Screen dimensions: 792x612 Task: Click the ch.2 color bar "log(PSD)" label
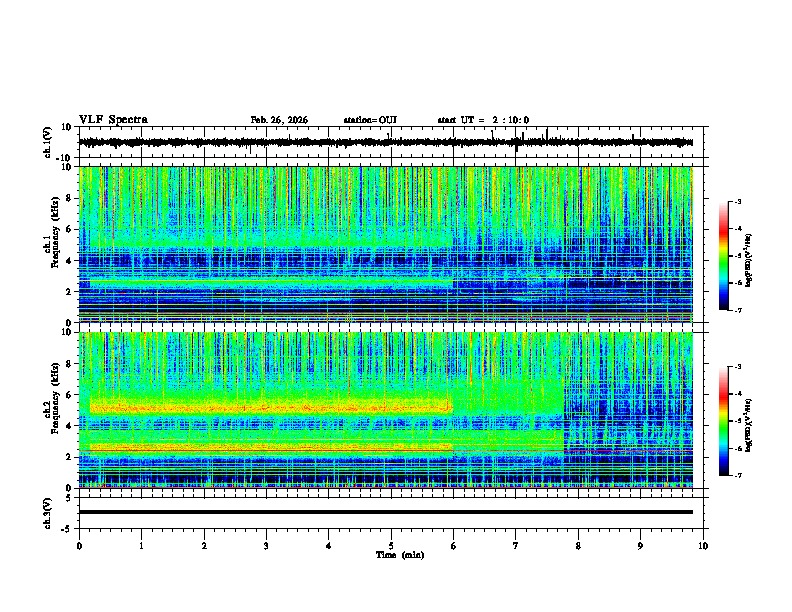pos(749,425)
